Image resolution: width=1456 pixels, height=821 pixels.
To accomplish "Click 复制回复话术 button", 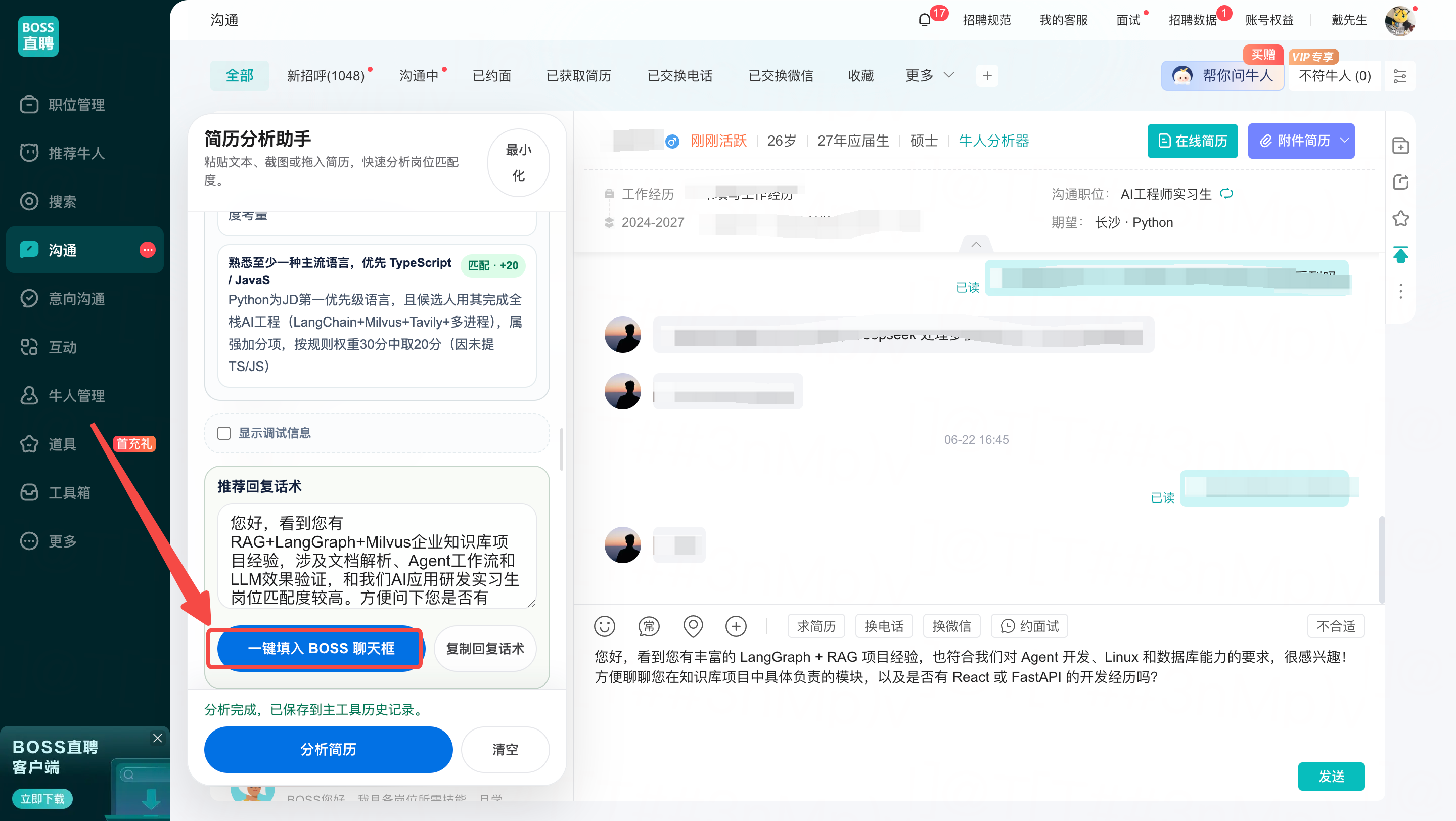I will pos(485,648).
